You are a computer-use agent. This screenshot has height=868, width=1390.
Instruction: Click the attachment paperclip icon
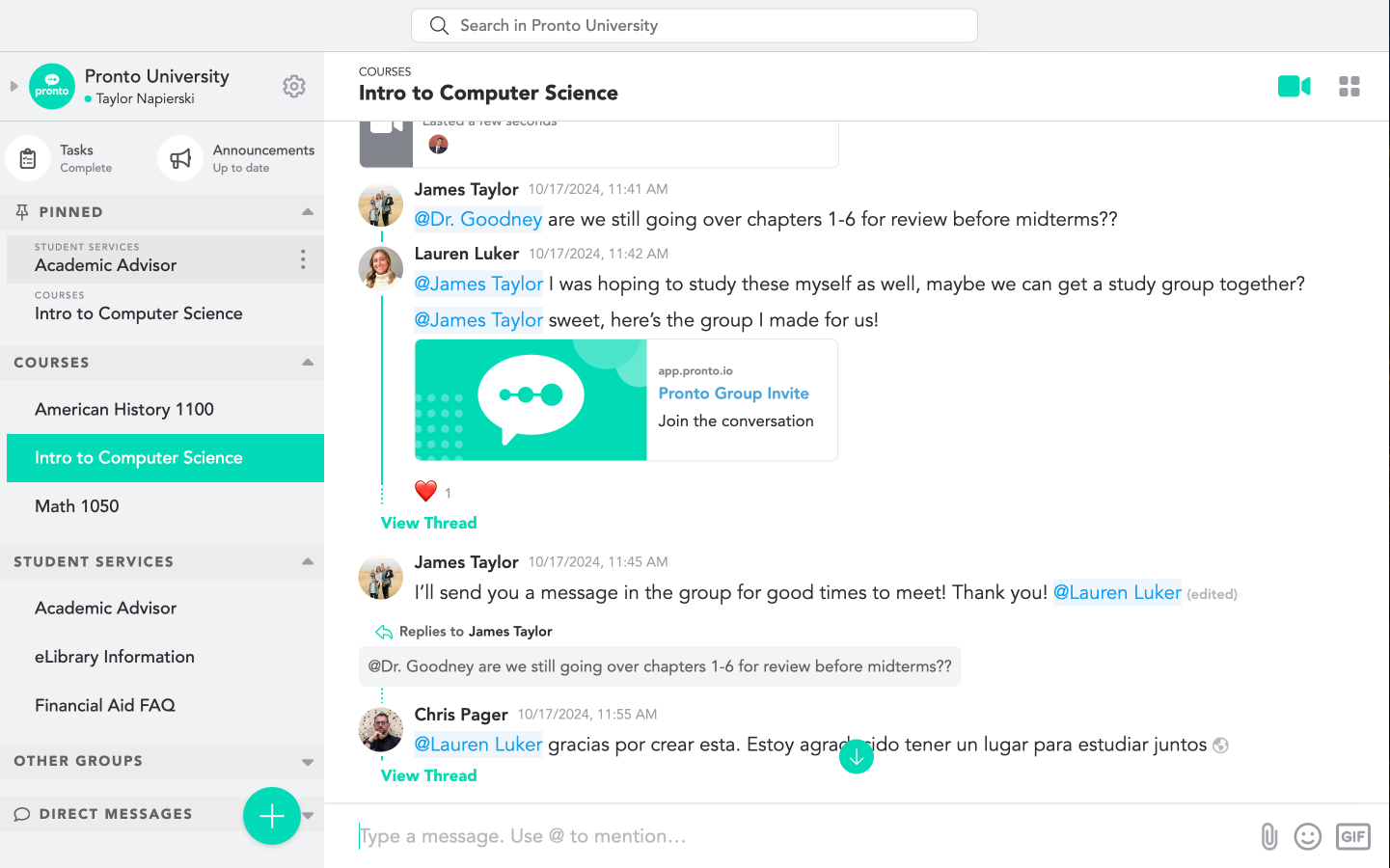[1269, 836]
